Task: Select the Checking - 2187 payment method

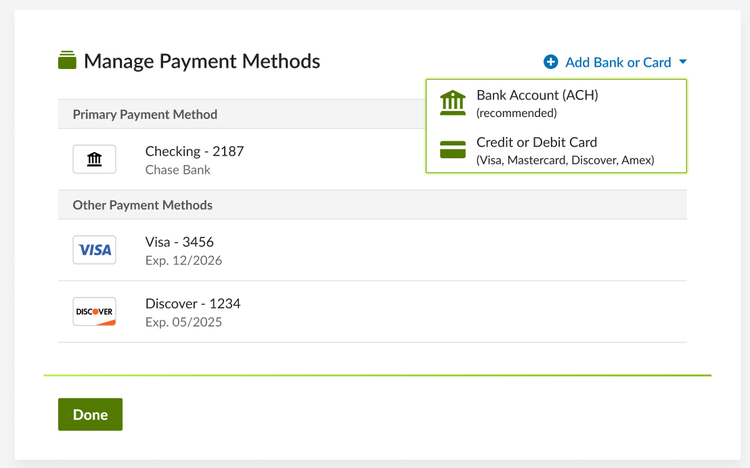Action: coord(194,151)
